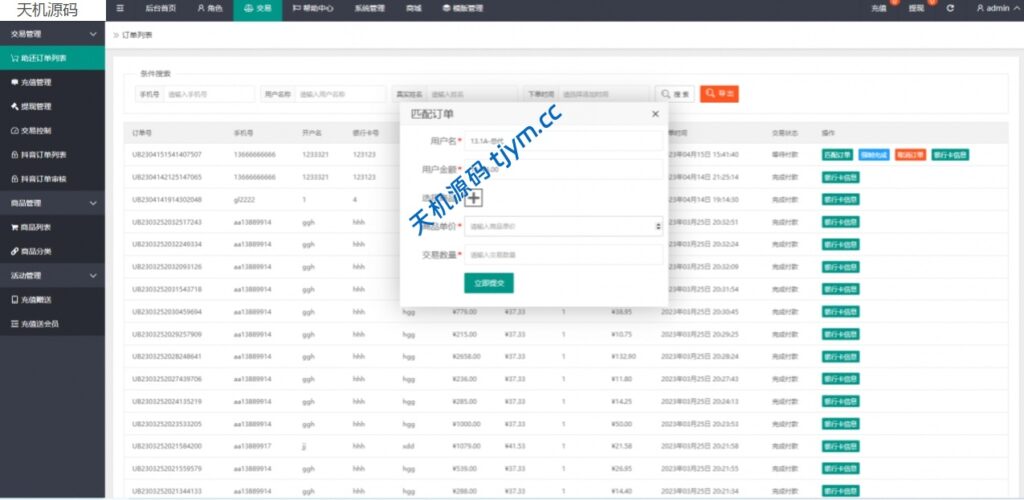This screenshot has height=500, width=1024.
Task: Click the 提现 notification in top bar
Action: (916, 8)
